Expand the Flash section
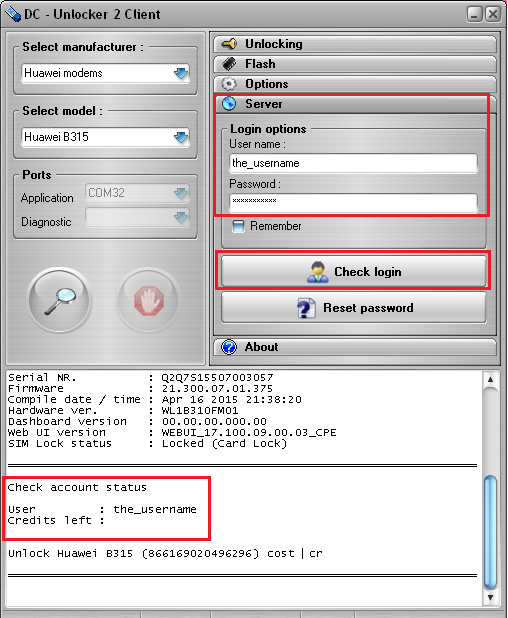The image size is (508, 618). [x=355, y=63]
